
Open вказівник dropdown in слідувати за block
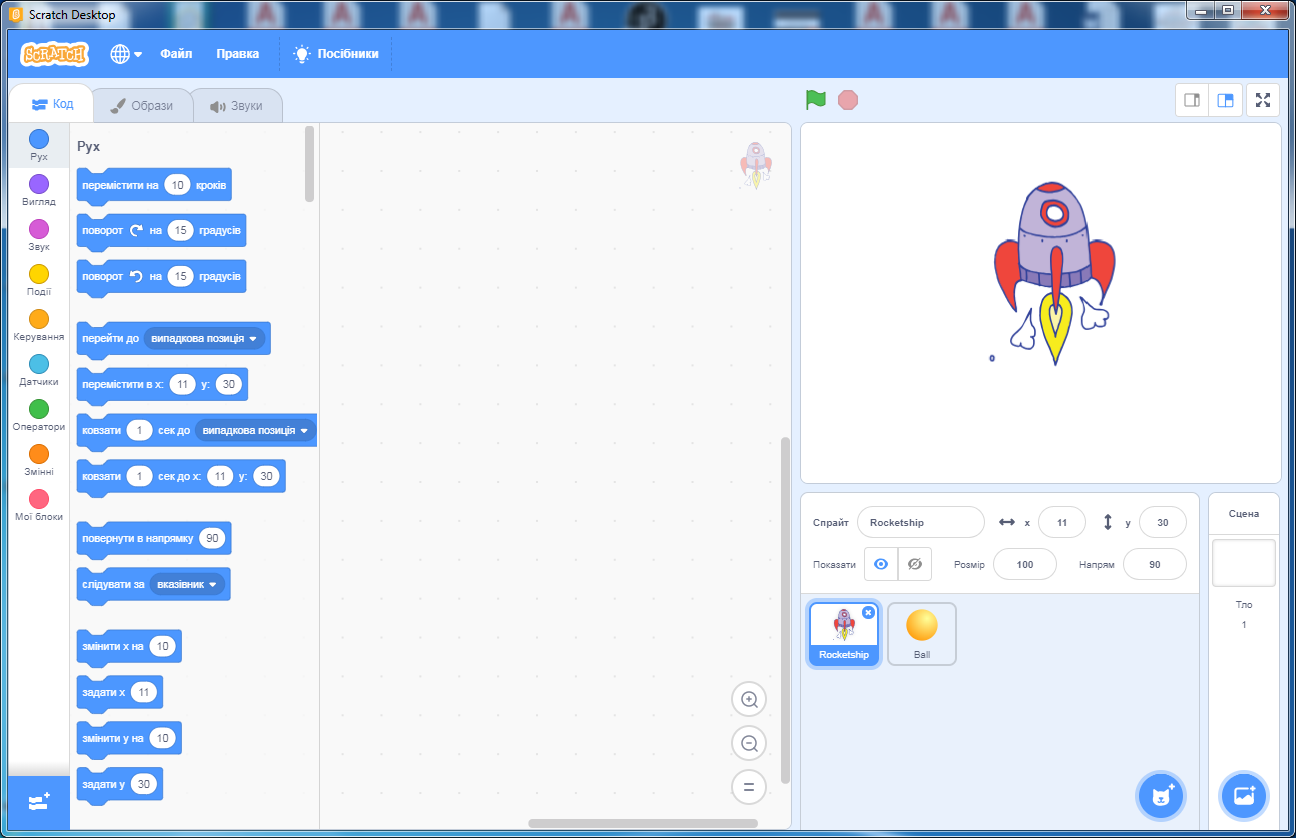187,584
